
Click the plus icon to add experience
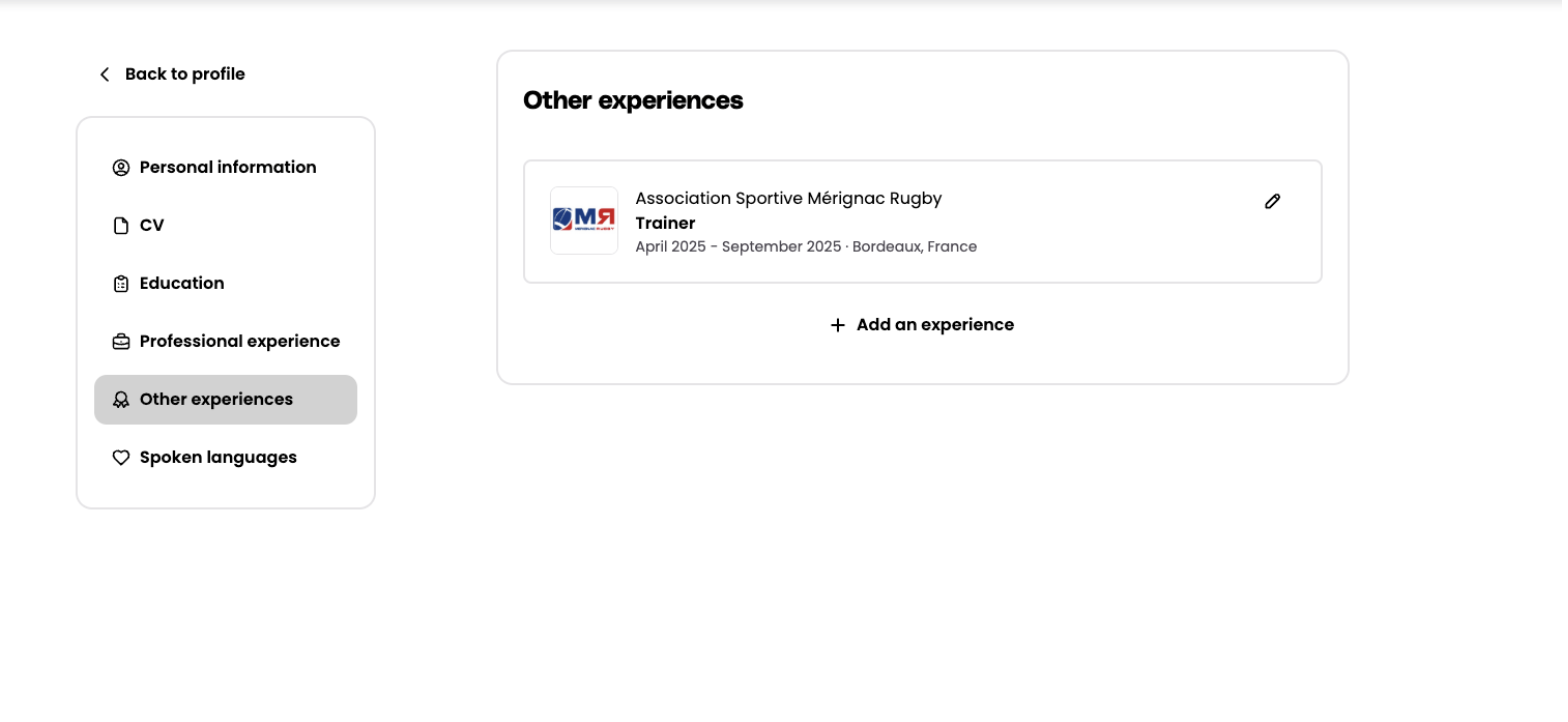click(x=838, y=325)
